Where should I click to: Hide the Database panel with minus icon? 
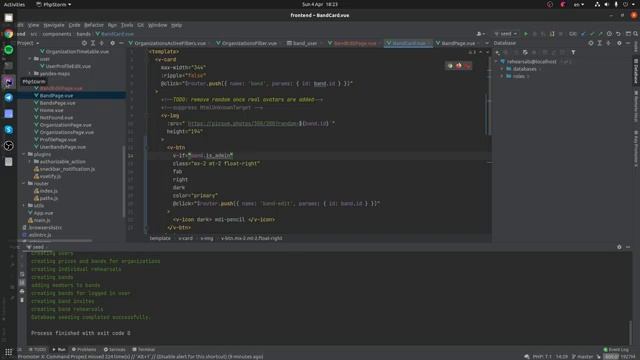628,43
